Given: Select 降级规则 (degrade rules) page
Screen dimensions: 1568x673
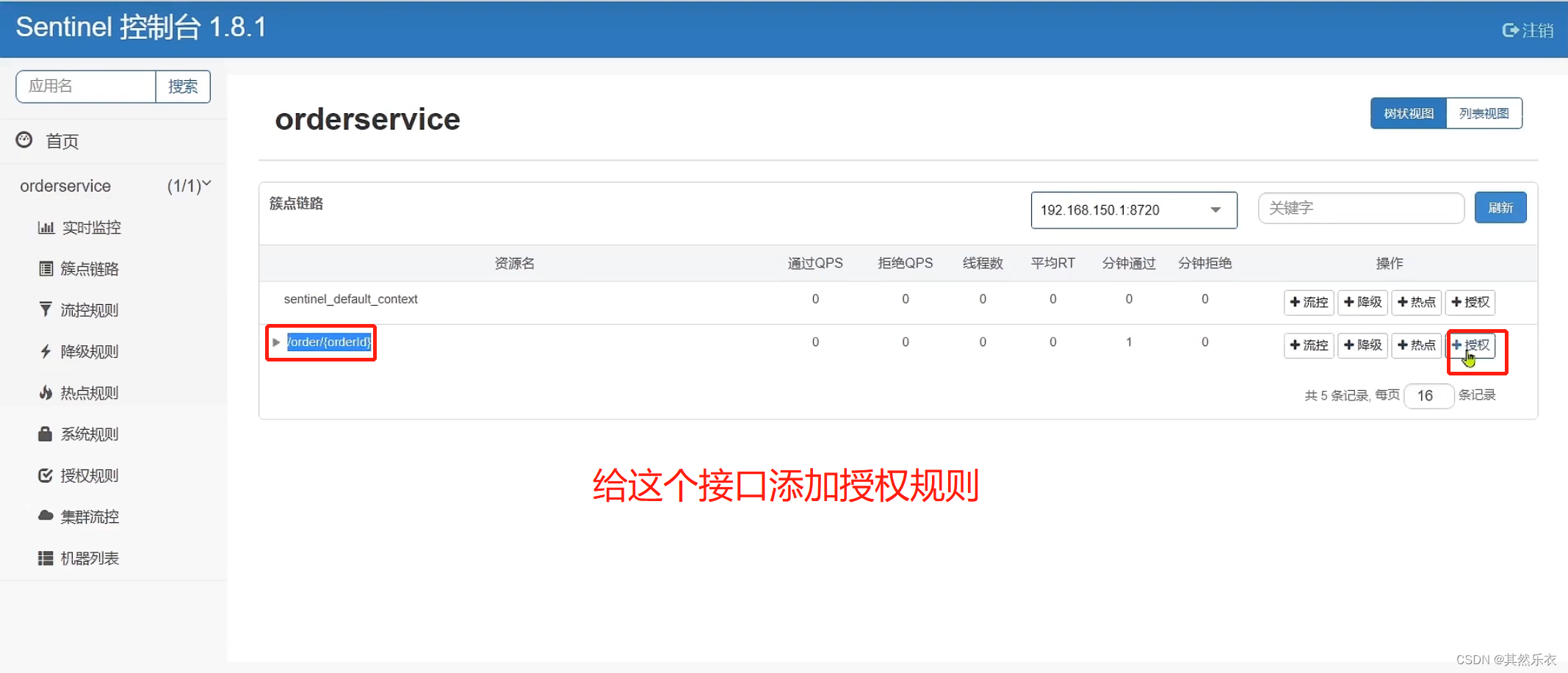Looking at the screenshot, I should [x=88, y=350].
